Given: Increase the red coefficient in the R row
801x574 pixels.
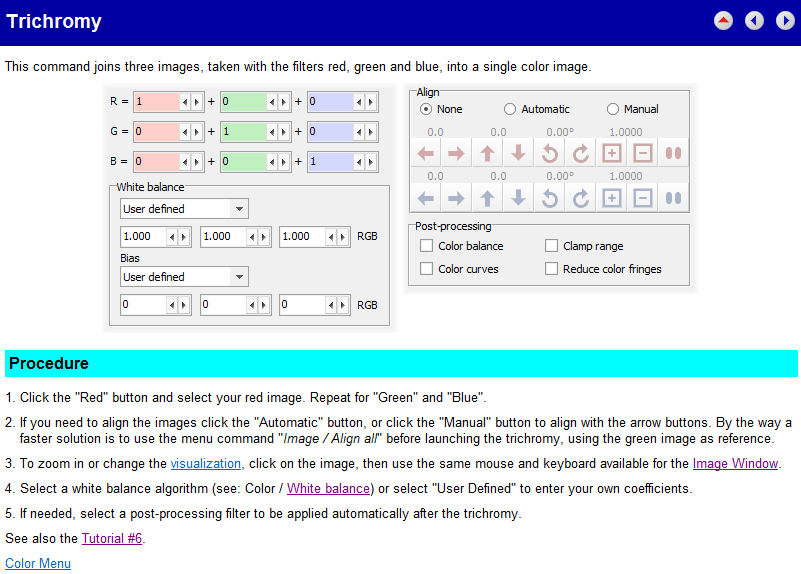Looking at the screenshot, I should (197, 102).
